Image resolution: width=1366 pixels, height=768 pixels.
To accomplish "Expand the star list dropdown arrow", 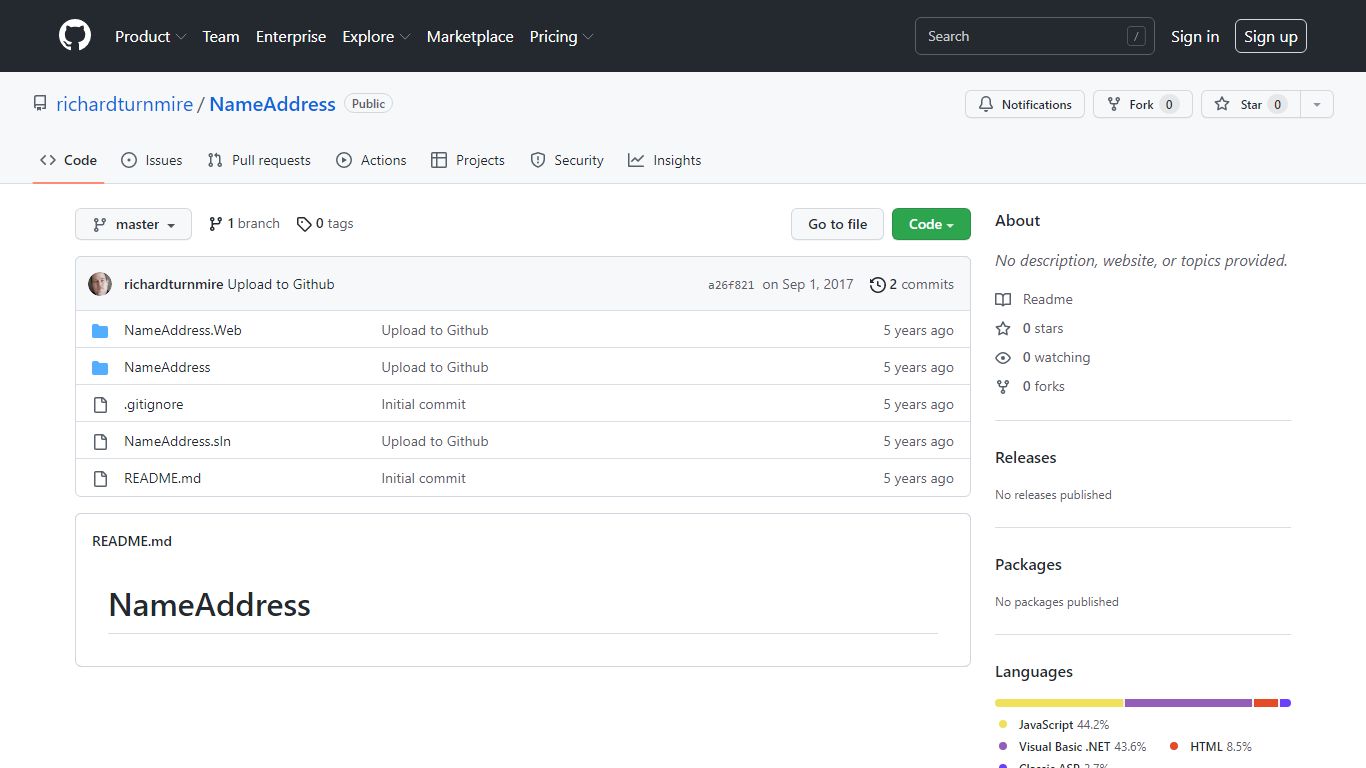I will [1317, 104].
